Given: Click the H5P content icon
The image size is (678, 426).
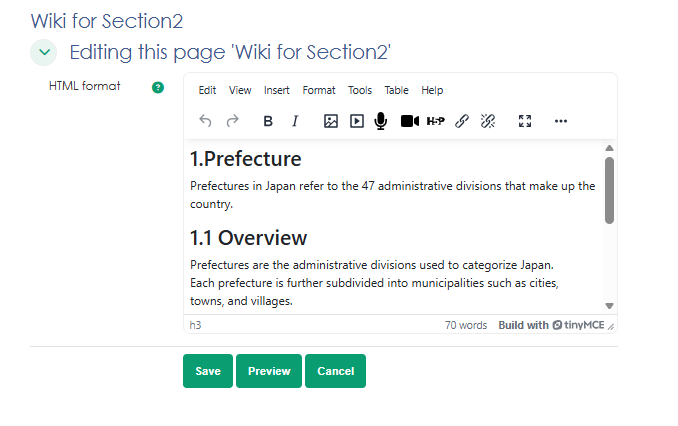Looking at the screenshot, I should coord(435,121).
